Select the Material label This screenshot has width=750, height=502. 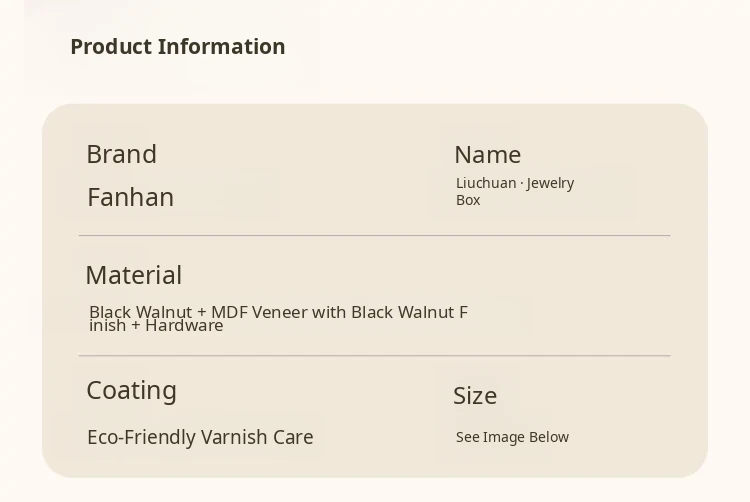point(133,275)
